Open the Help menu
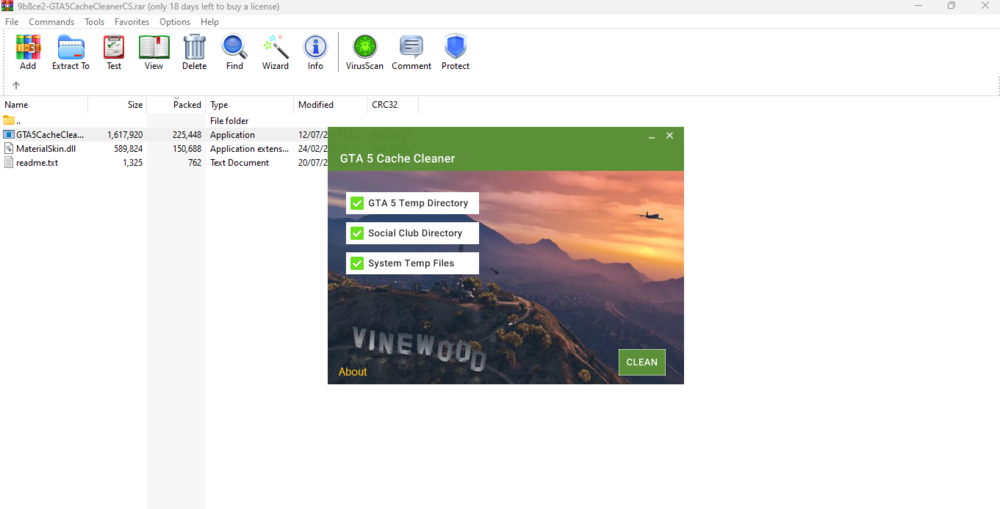This screenshot has height=509, width=1000. tap(210, 22)
